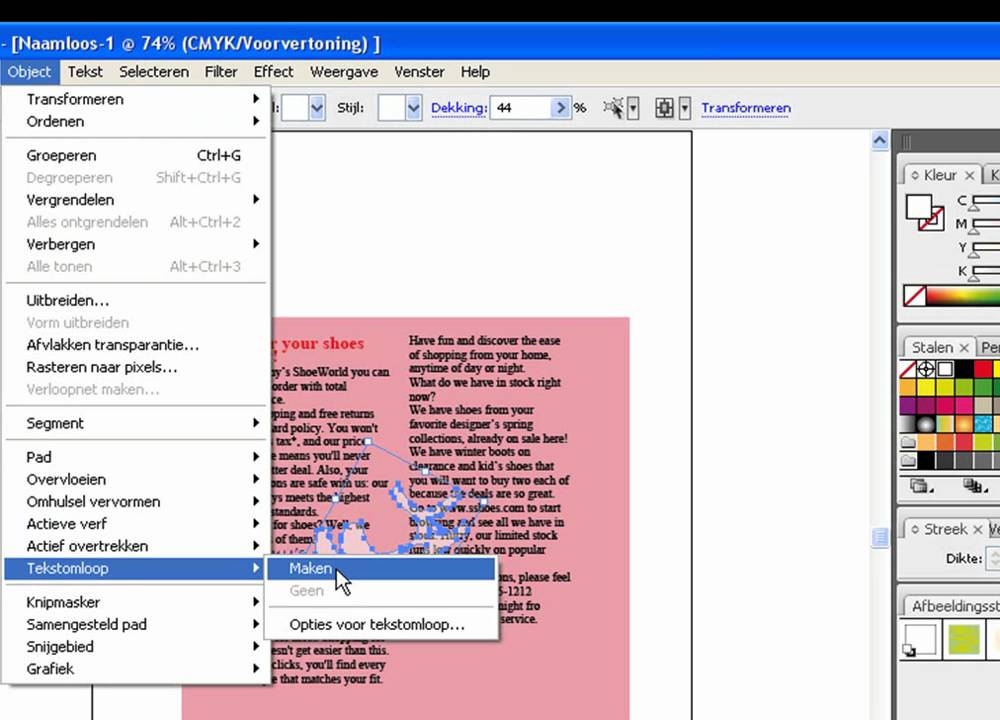Open the Weergave menu
This screenshot has height=720, width=1000.
pos(344,72)
